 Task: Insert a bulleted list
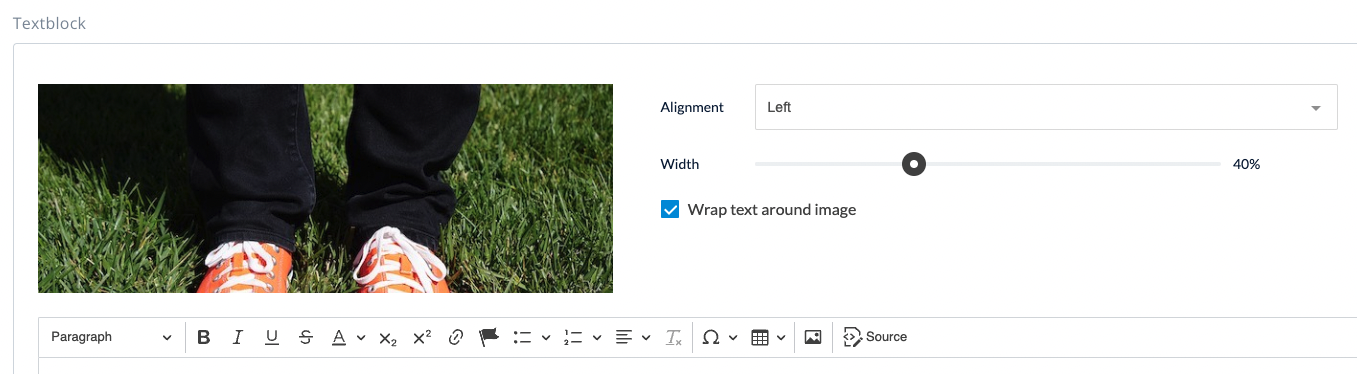coord(522,337)
